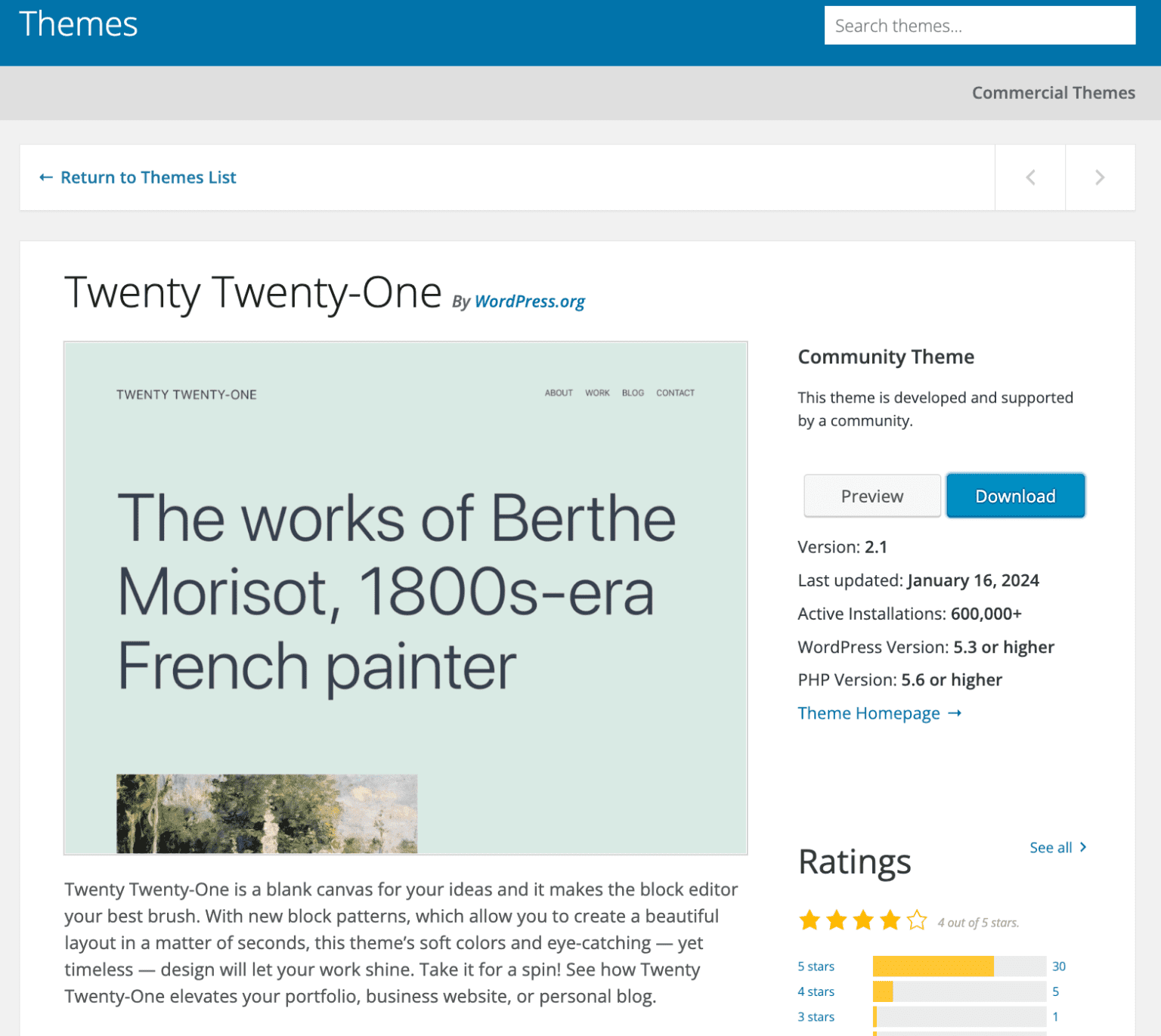This screenshot has width=1161, height=1036.
Task: Visit the Theme Homepage
Action: 869,713
